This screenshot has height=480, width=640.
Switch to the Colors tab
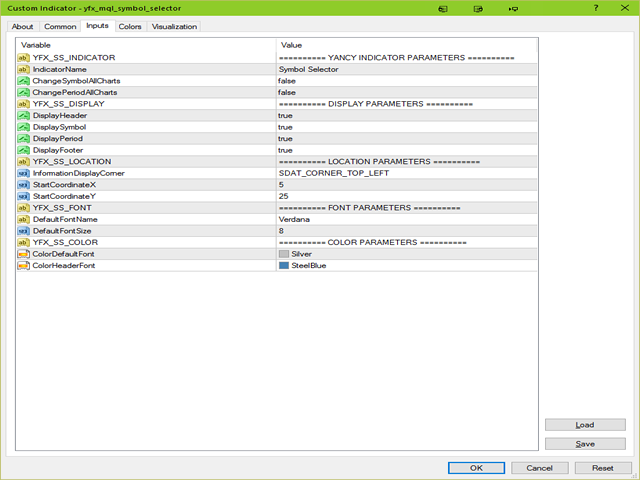[130, 26]
